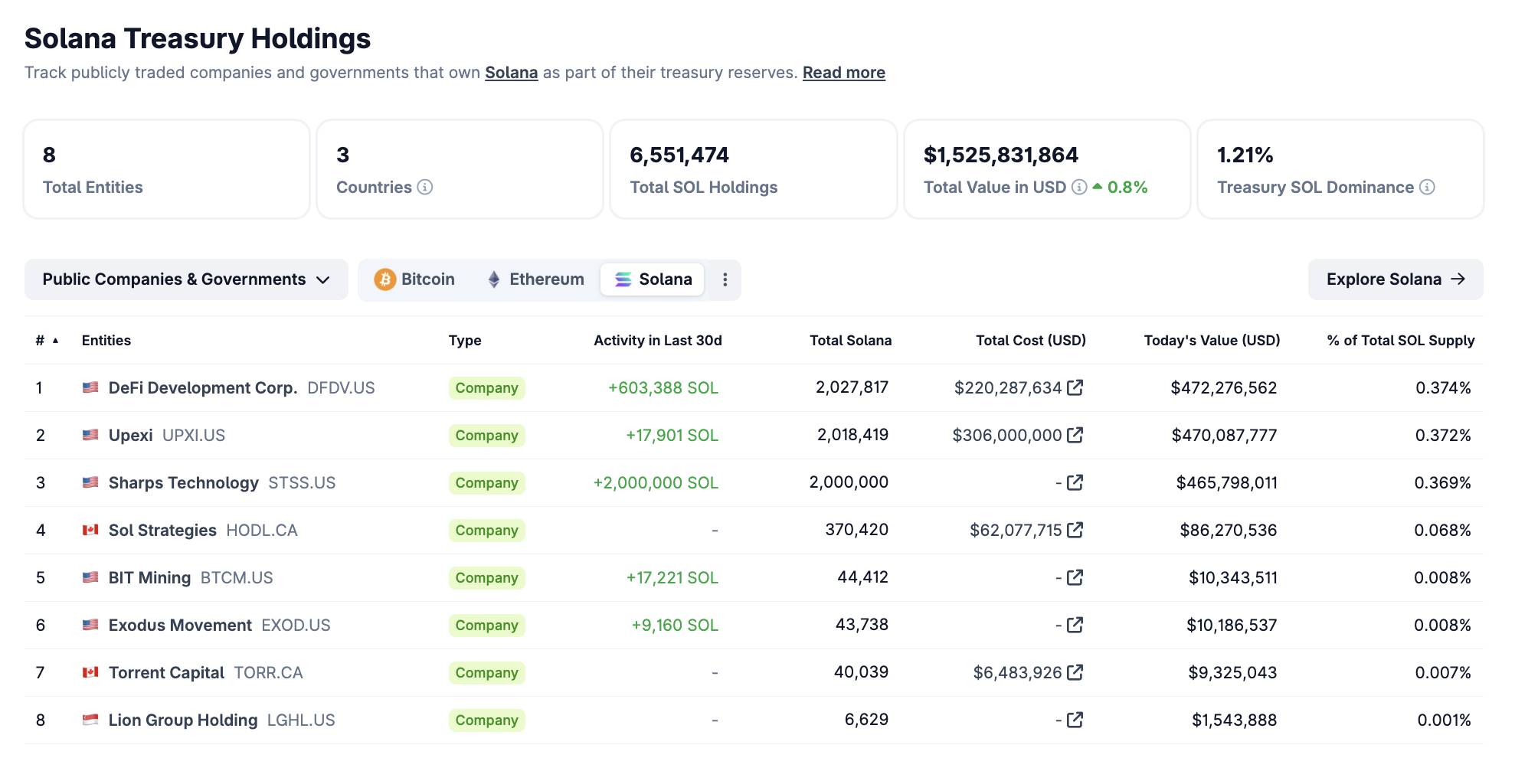The width and height of the screenshot is (1515, 784).
Task: Select the Solana tab
Action: click(653, 279)
